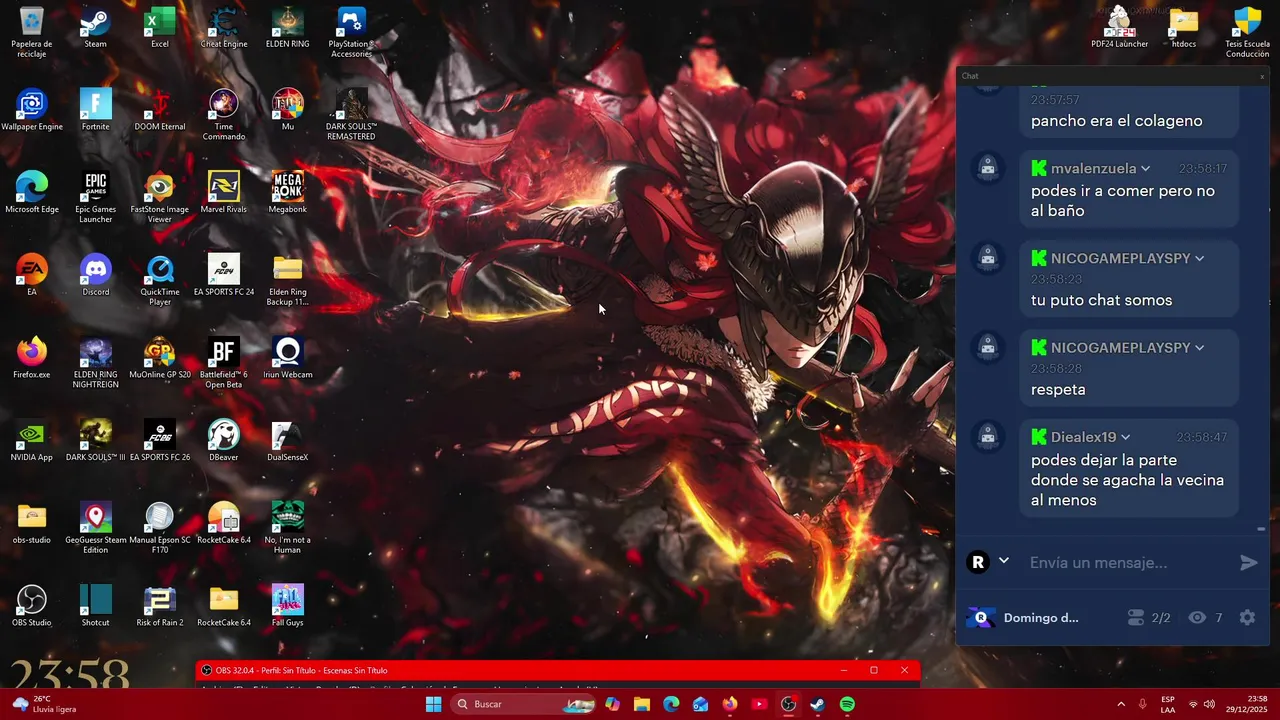1280x720 pixels.
Task: Launch Excel from the desktop
Action: 160,28
